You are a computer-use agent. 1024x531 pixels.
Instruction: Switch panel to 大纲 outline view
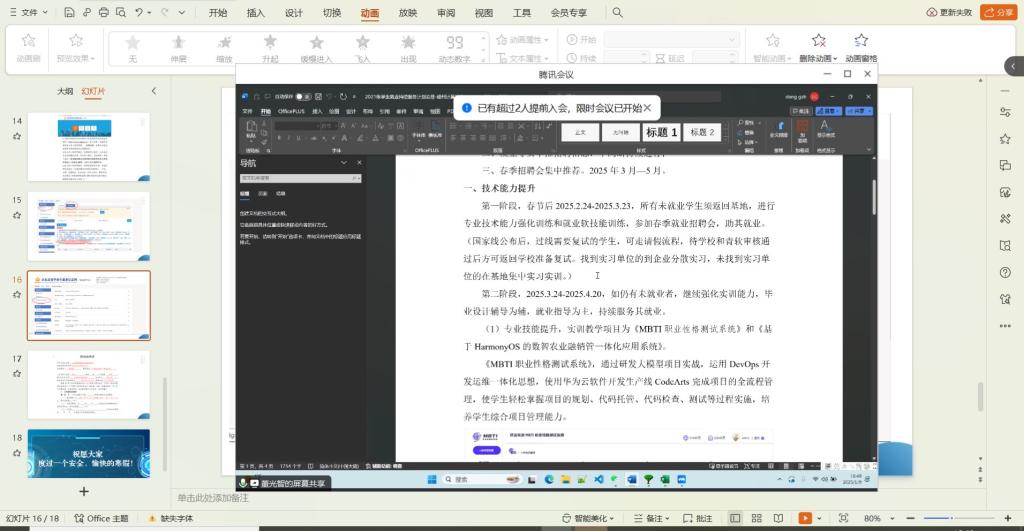(65, 91)
